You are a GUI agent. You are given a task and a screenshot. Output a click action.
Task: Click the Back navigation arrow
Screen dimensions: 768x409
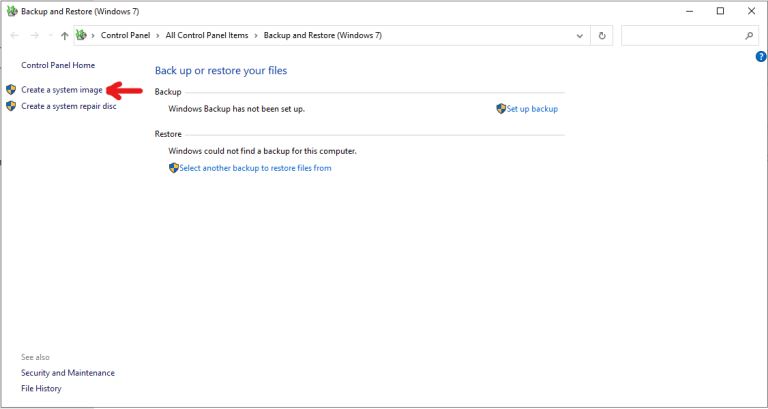coord(15,35)
